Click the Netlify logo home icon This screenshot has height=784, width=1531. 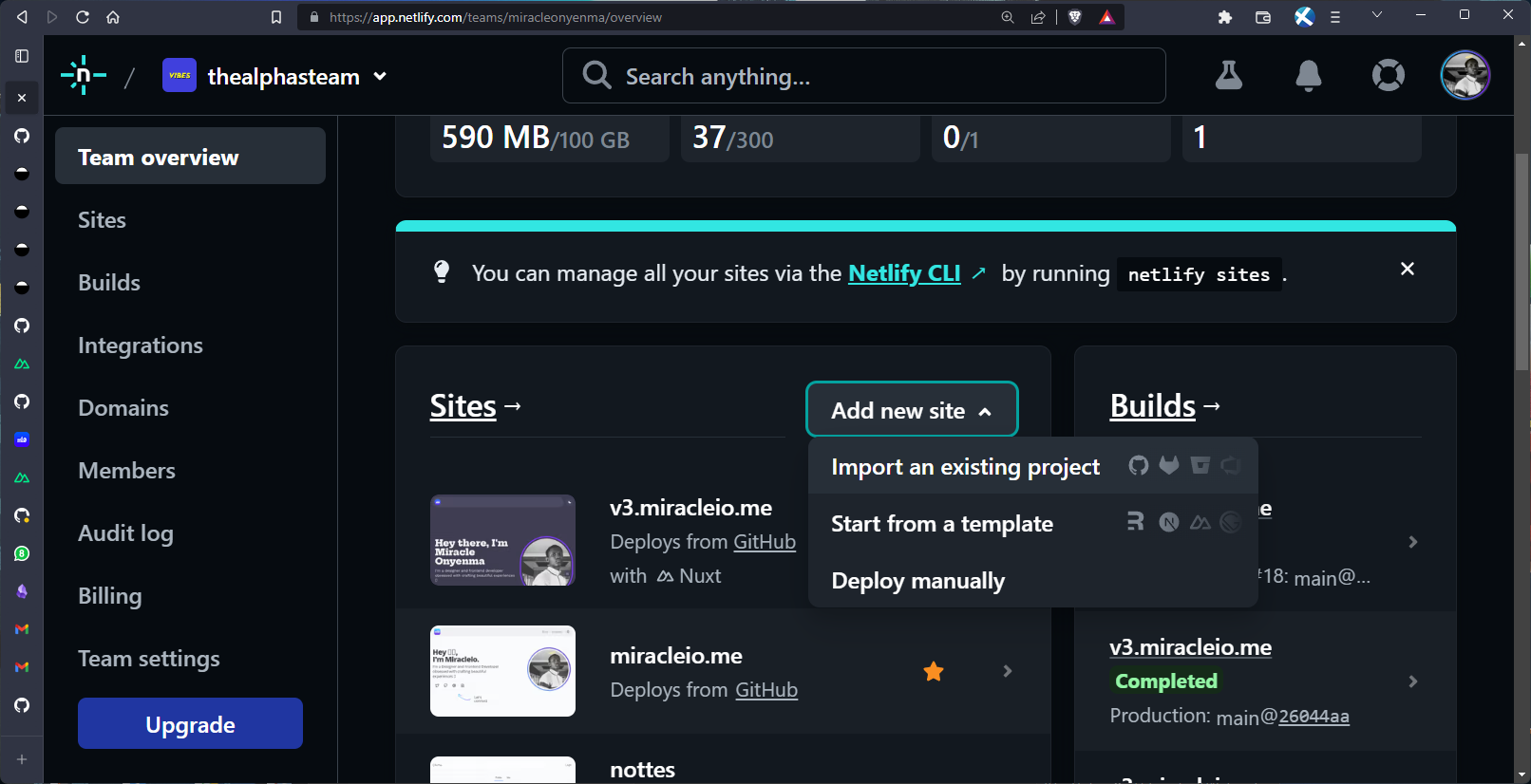click(x=84, y=75)
